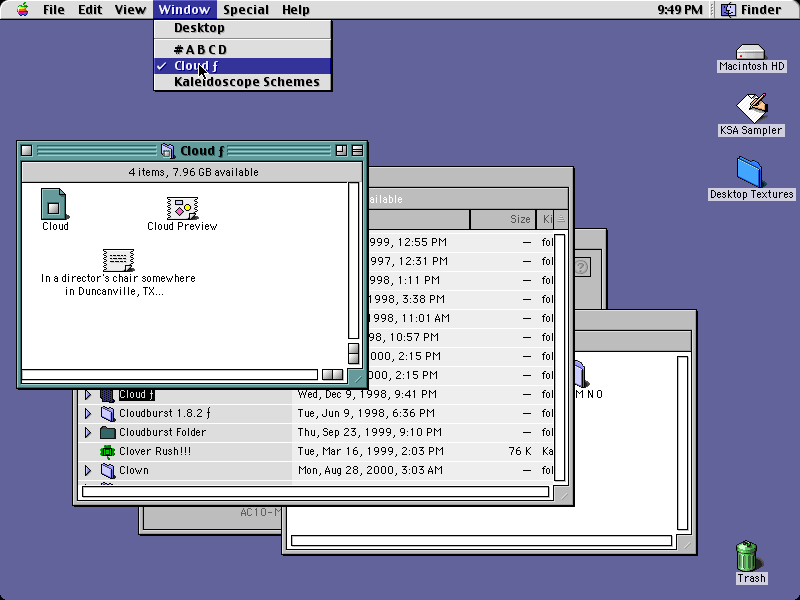Select the KSA Sampler desktop icon
The height and width of the screenshot is (600, 800).
[751, 107]
